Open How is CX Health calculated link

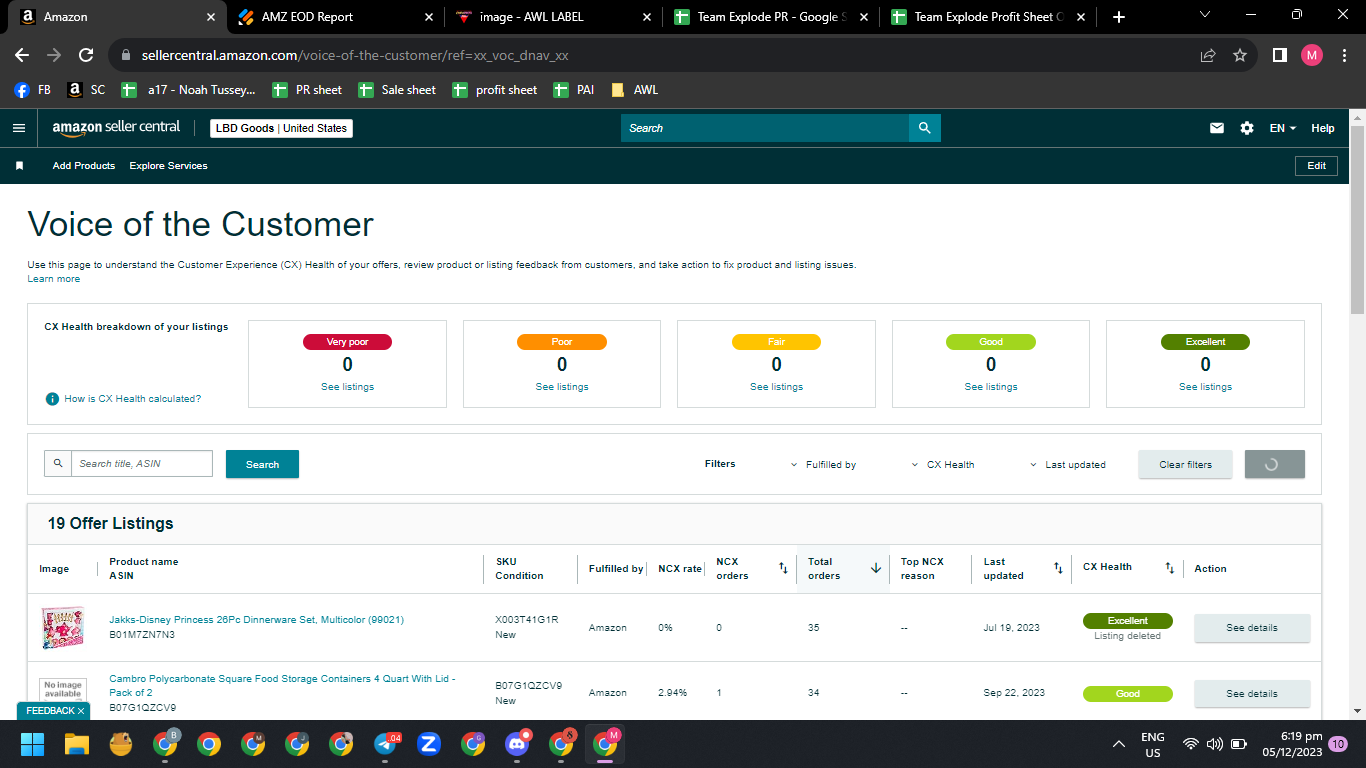(133, 399)
